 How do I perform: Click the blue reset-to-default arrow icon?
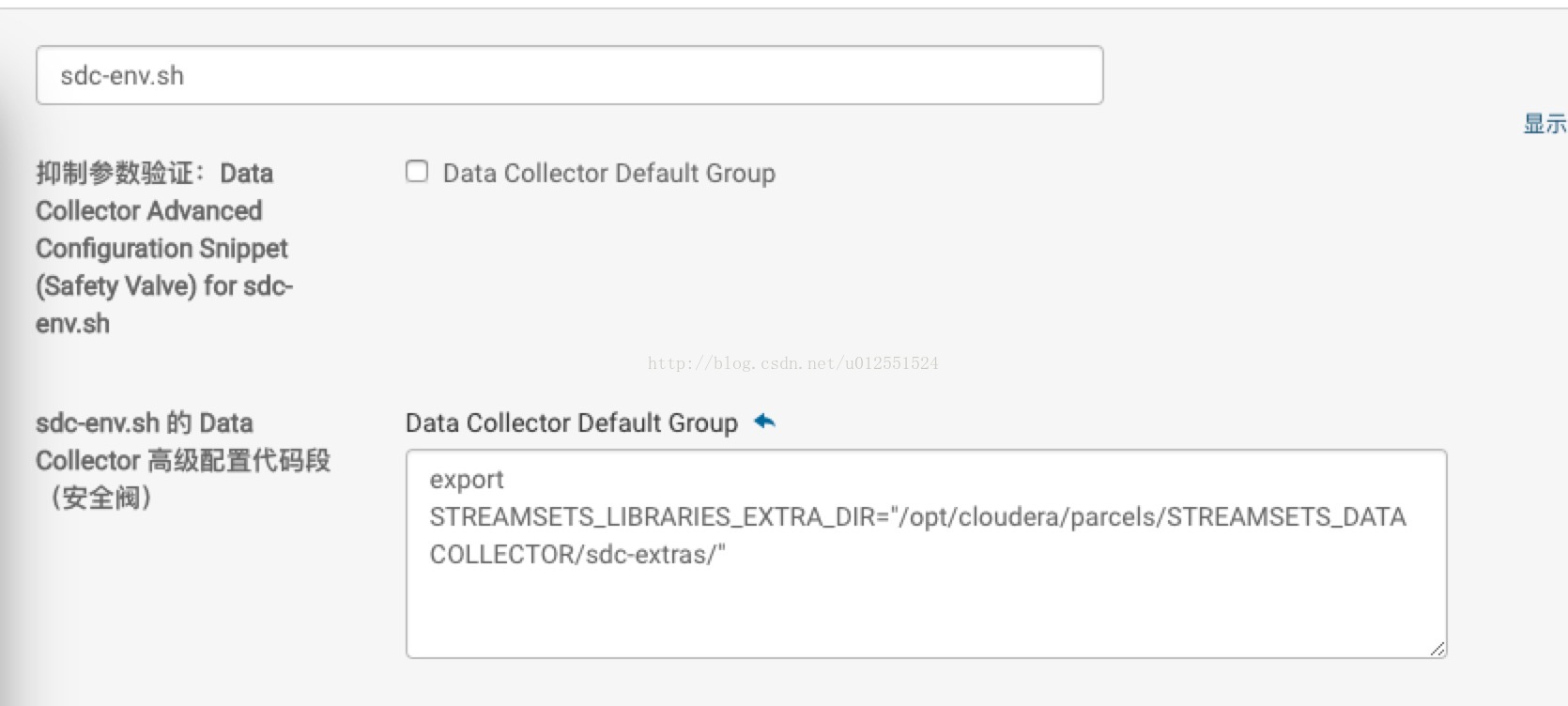[x=764, y=422]
